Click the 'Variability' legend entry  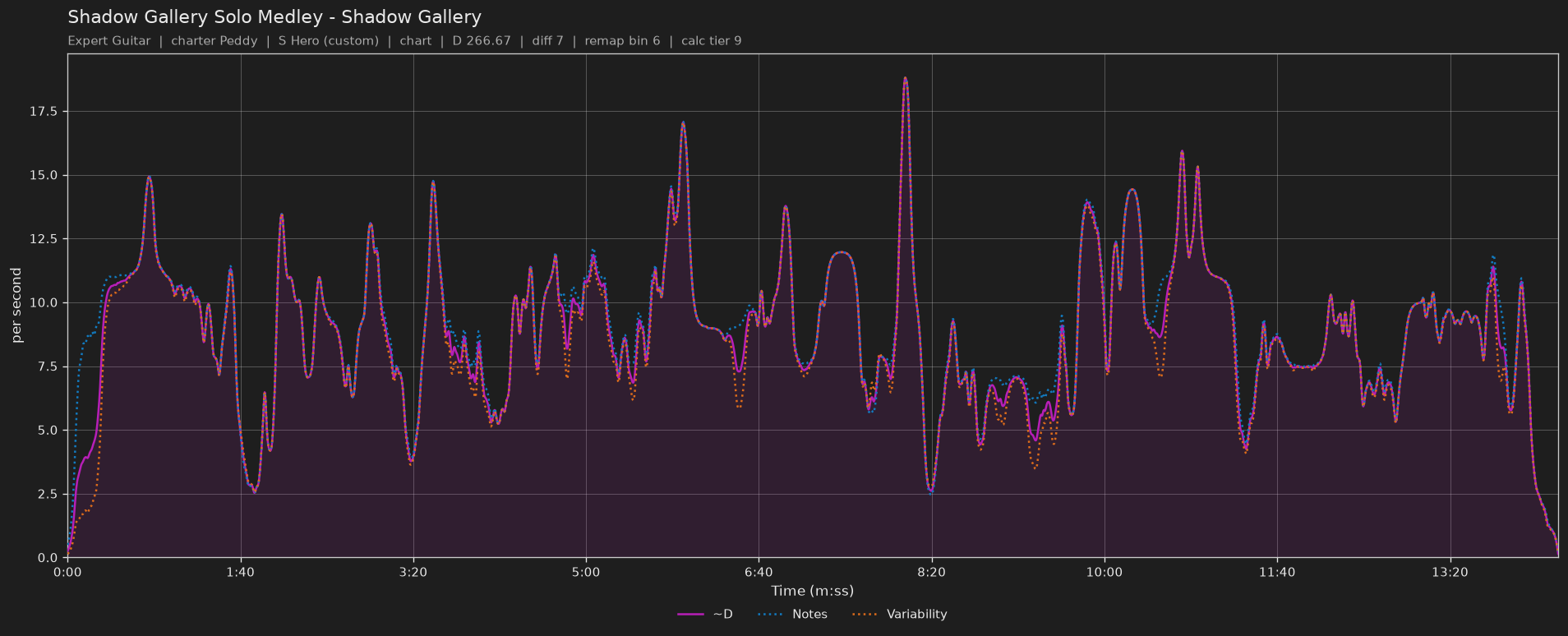click(900, 615)
